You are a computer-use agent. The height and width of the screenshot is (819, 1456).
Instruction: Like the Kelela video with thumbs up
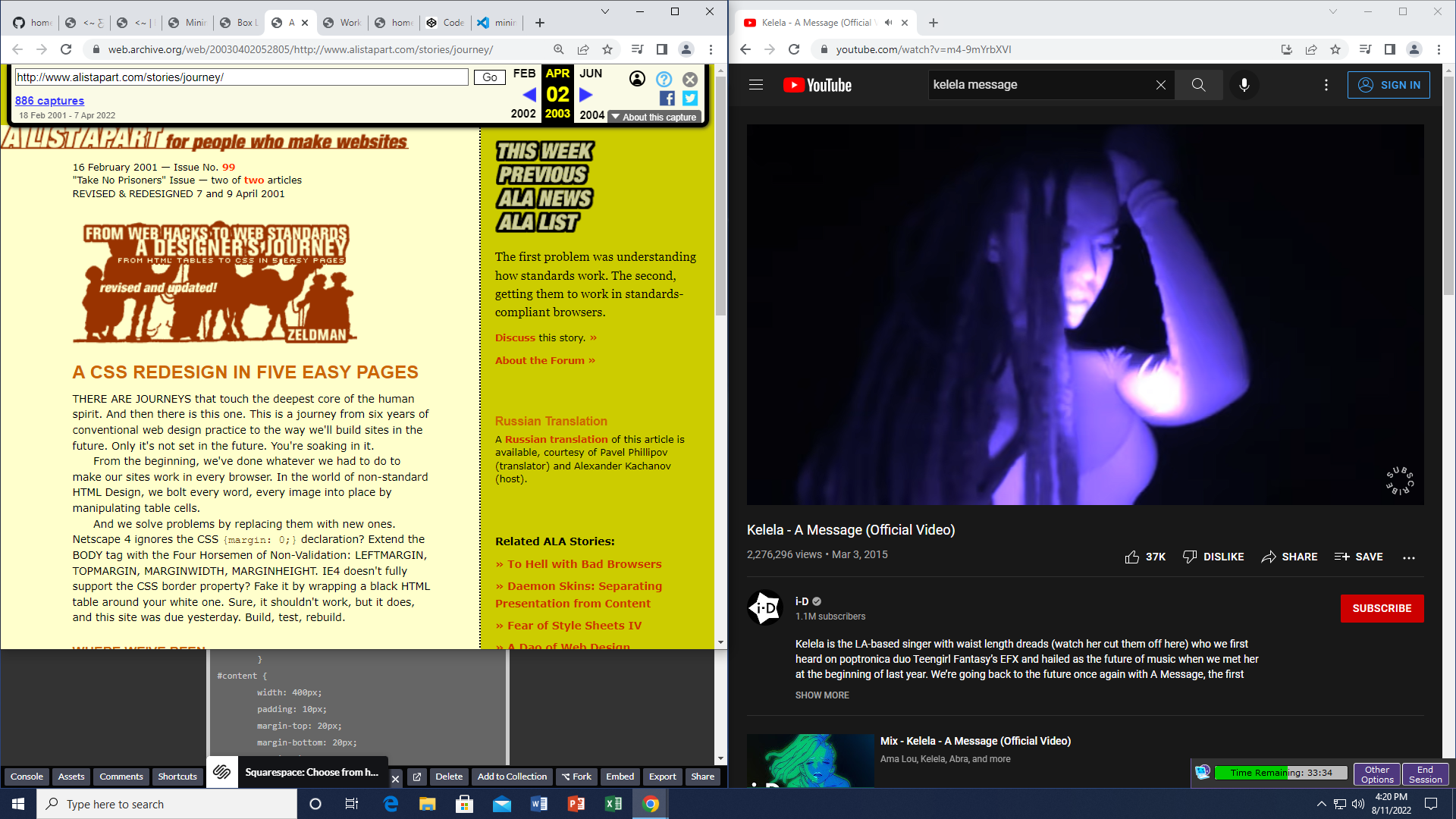(x=1132, y=557)
